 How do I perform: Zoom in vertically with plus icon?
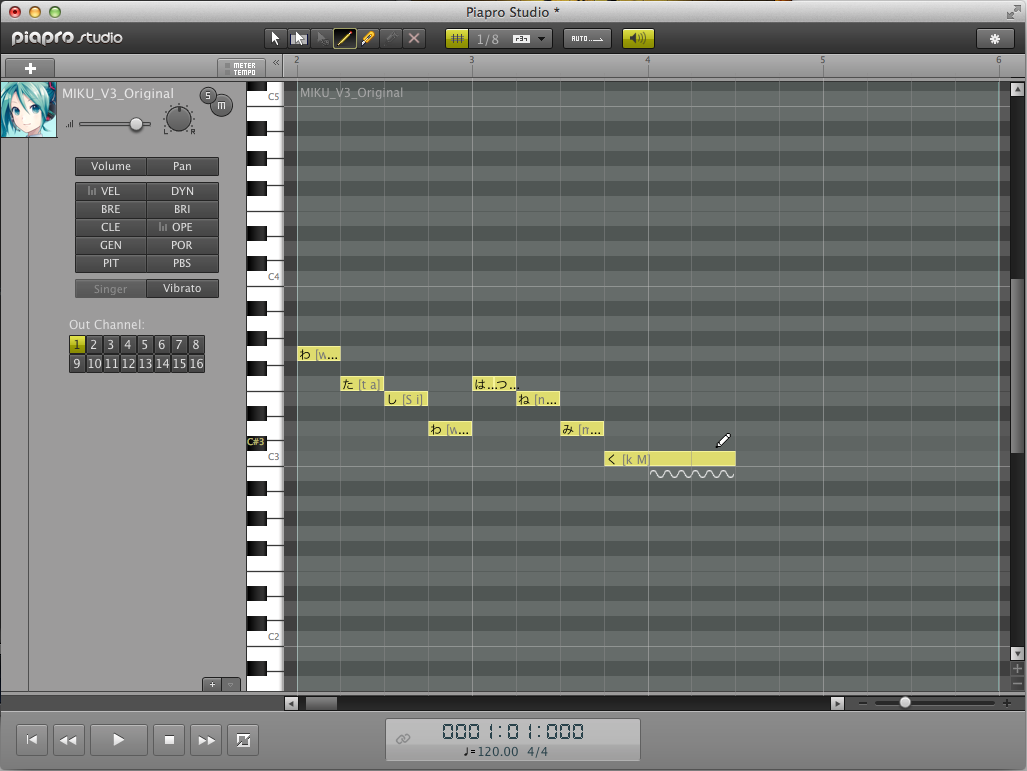[x=1017, y=669]
